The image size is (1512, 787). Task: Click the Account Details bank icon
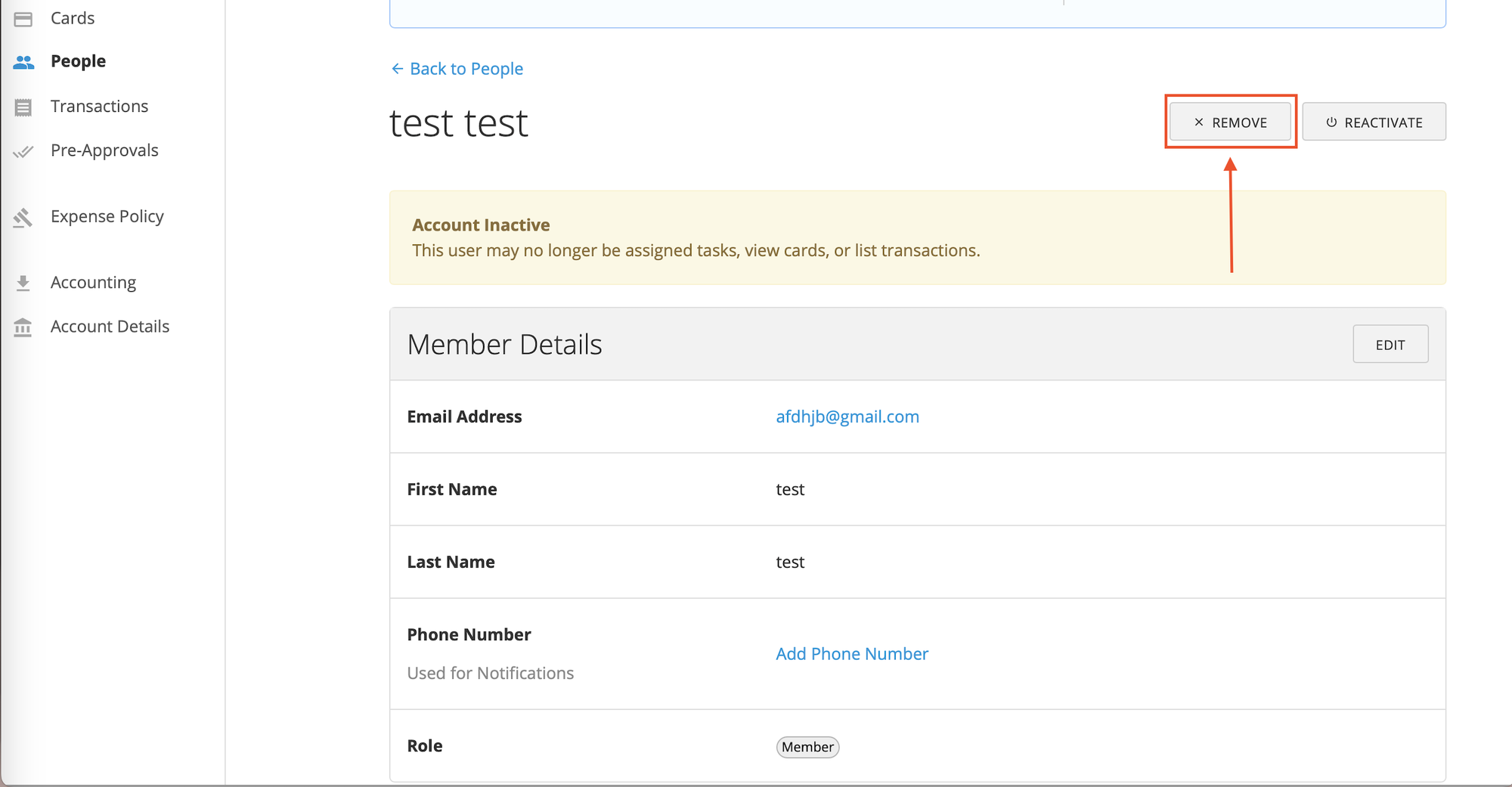pyautogui.click(x=23, y=327)
